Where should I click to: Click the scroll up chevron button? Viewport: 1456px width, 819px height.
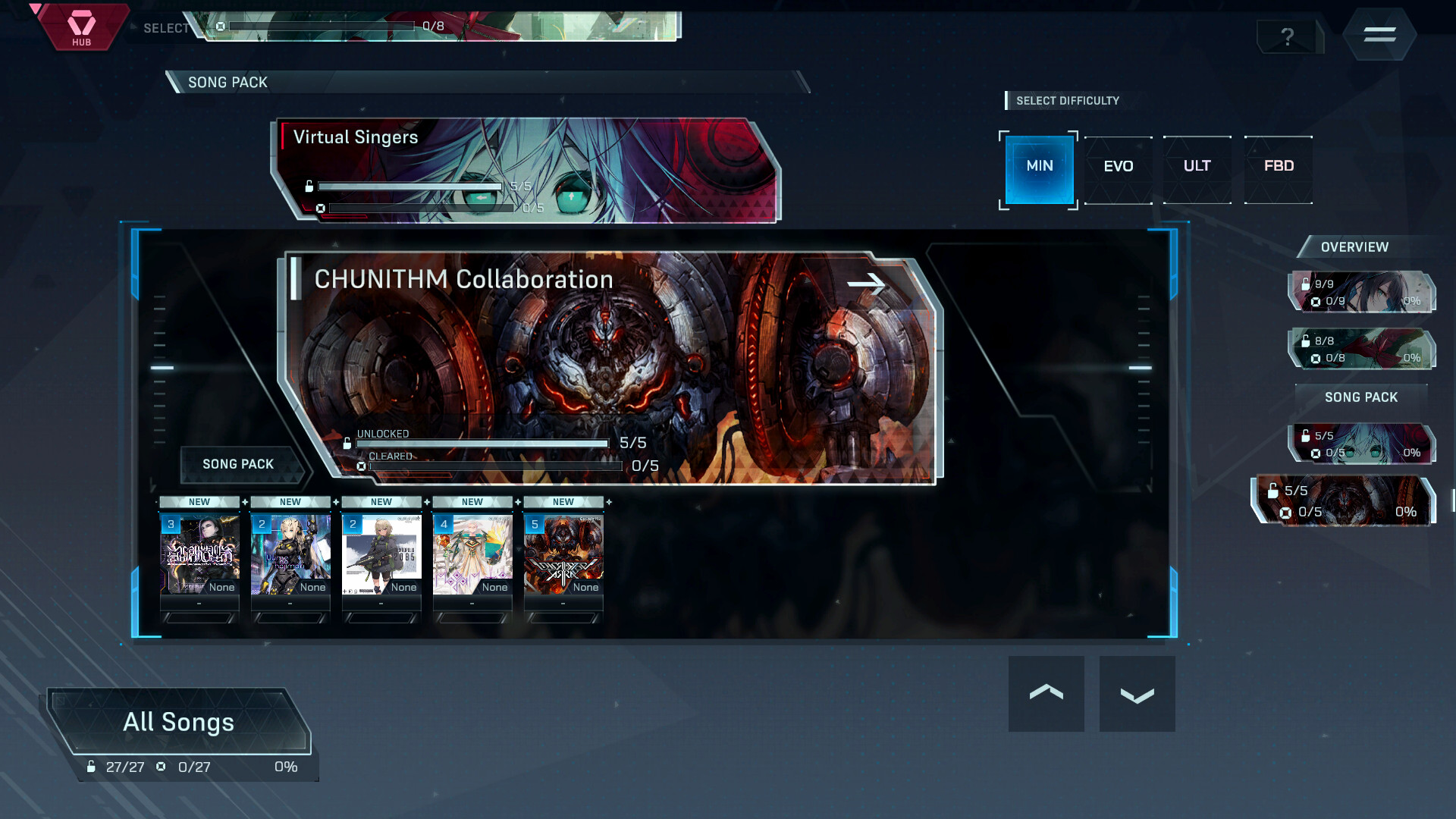click(x=1046, y=693)
